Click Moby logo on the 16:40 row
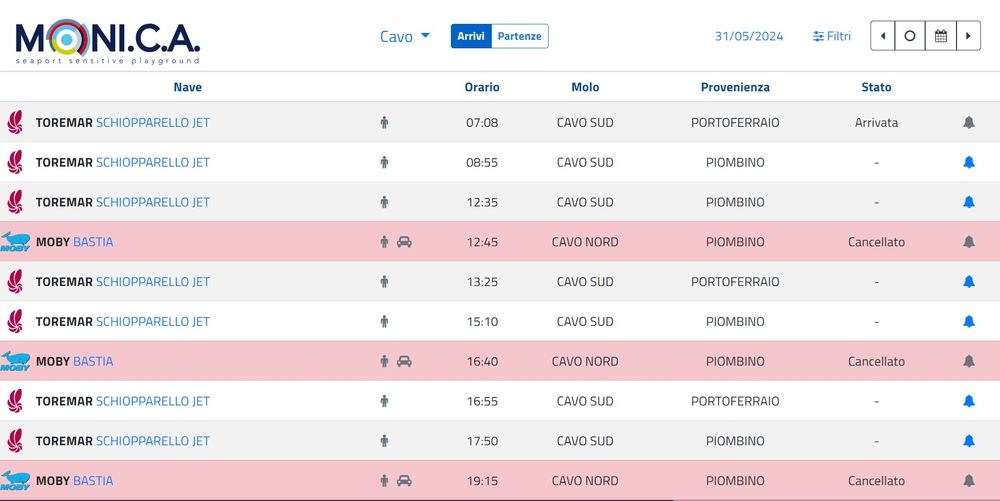 tap(16, 361)
